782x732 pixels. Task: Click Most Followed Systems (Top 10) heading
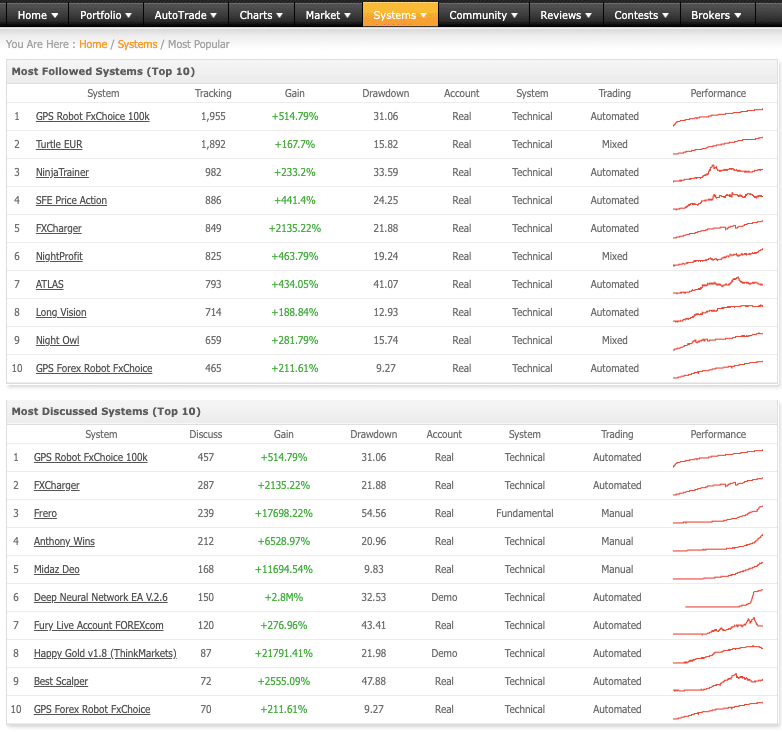[103, 71]
